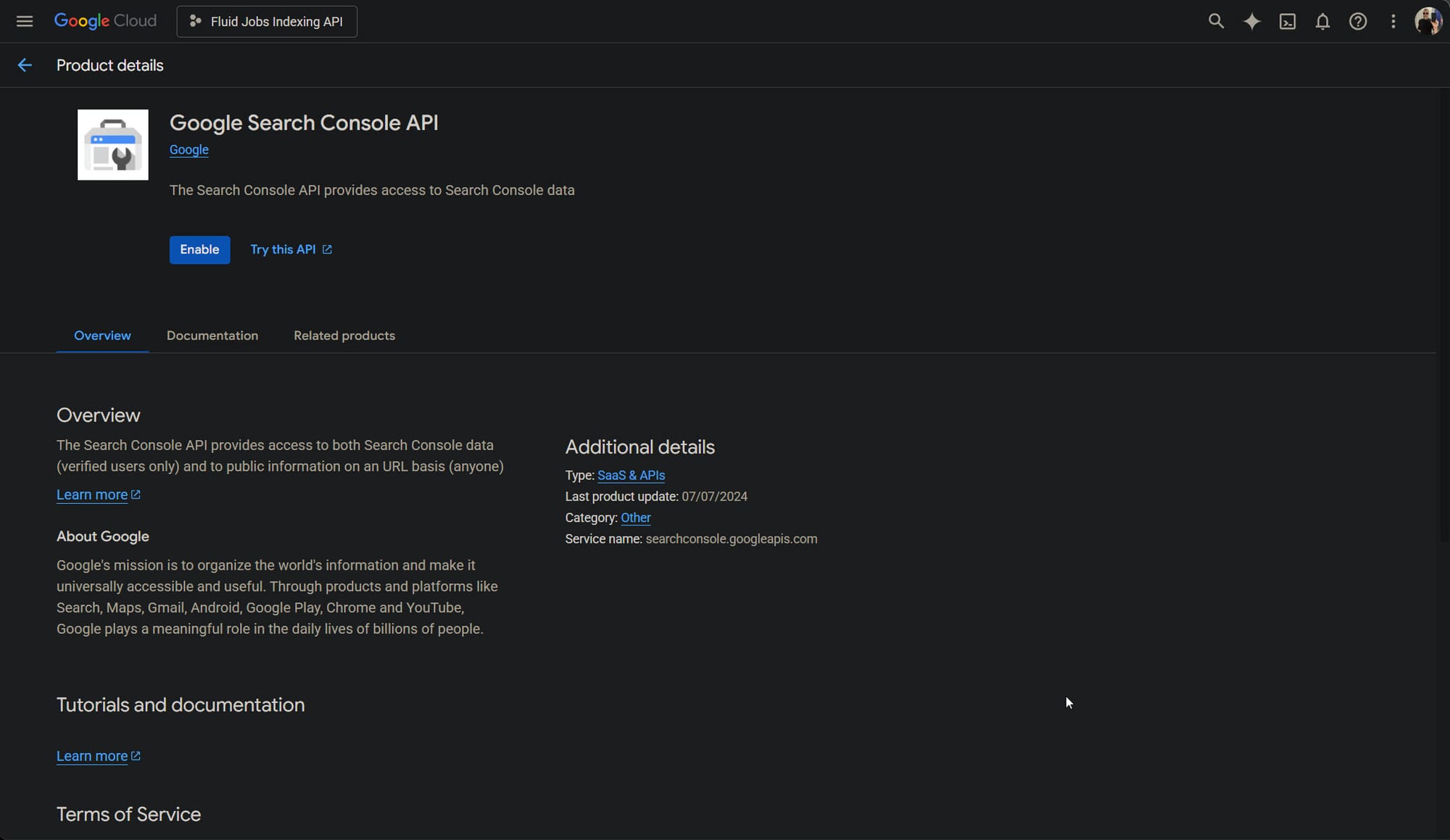Image resolution: width=1450 pixels, height=840 pixels.
Task: Click the Search Console API product thumbnail
Action: click(x=112, y=144)
